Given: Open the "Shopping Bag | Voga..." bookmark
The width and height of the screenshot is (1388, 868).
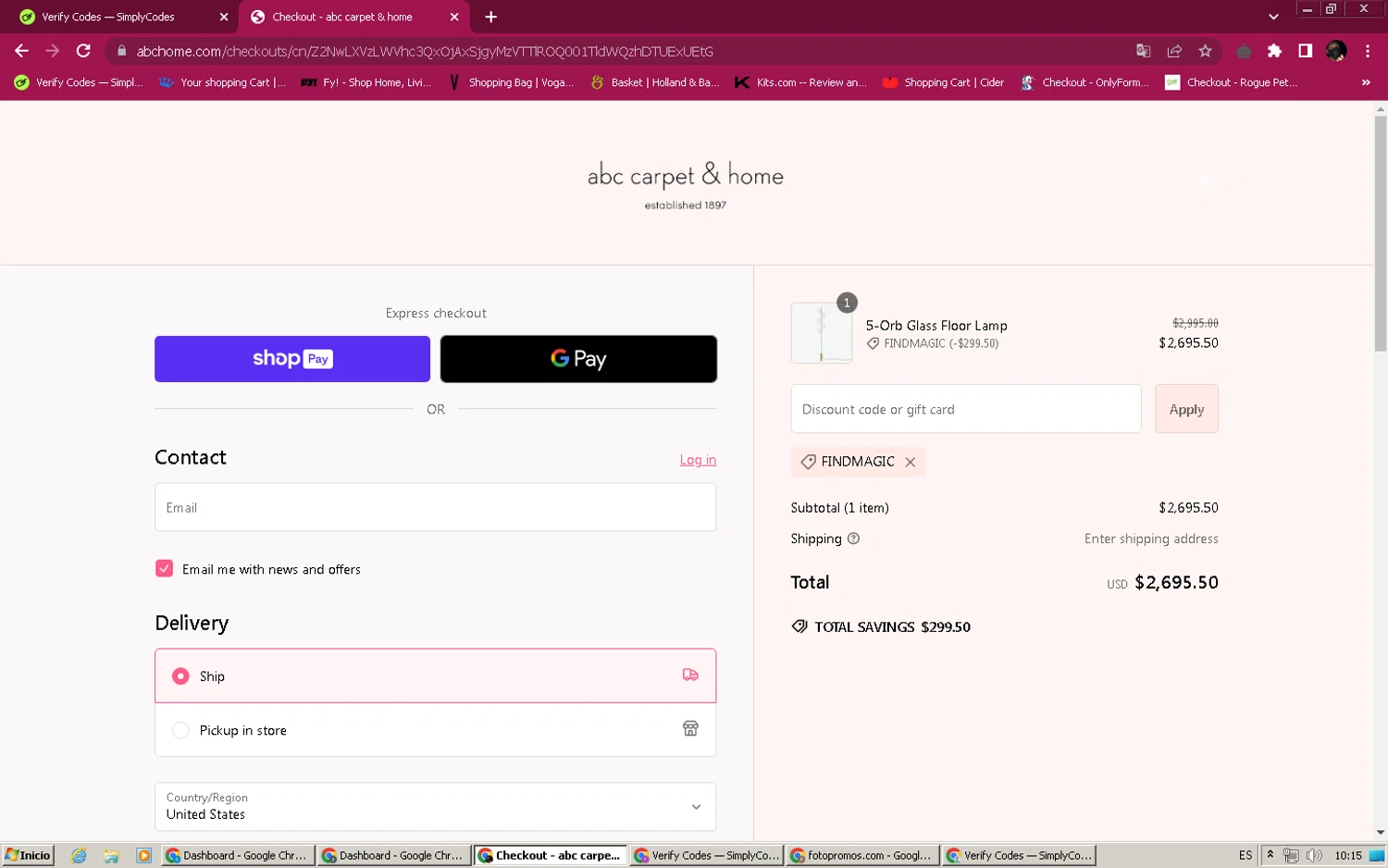Looking at the screenshot, I should point(511,82).
